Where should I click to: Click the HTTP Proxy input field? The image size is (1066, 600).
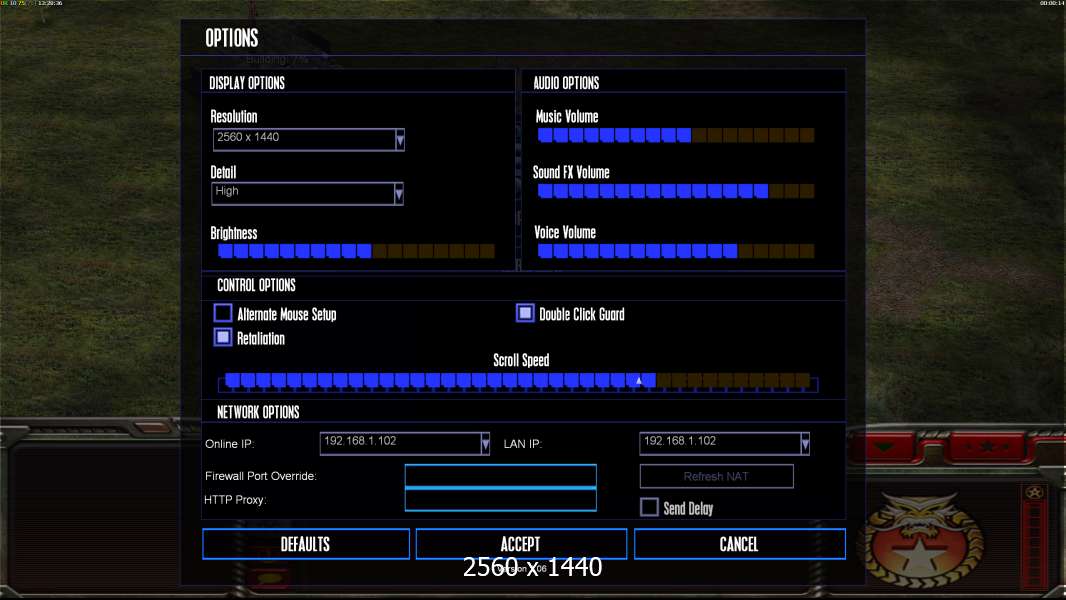point(500,499)
